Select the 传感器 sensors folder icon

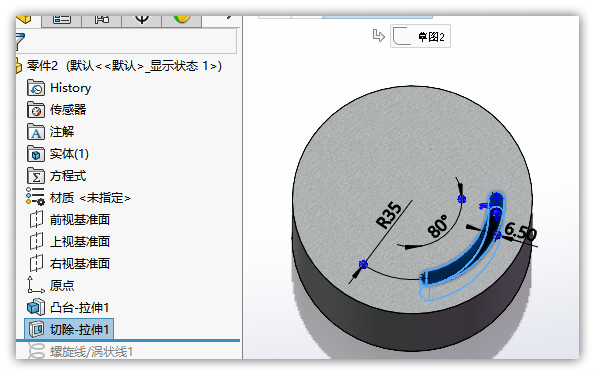(36, 110)
